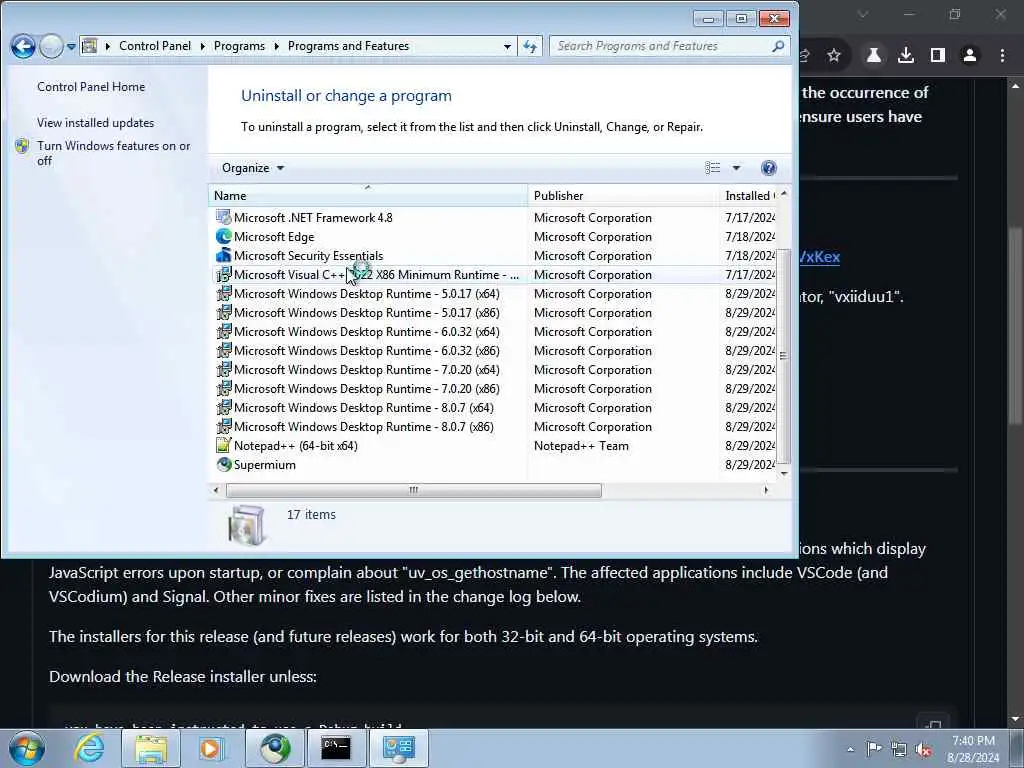Click the vertical scrollbar of program list

pyautogui.click(x=784, y=355)
